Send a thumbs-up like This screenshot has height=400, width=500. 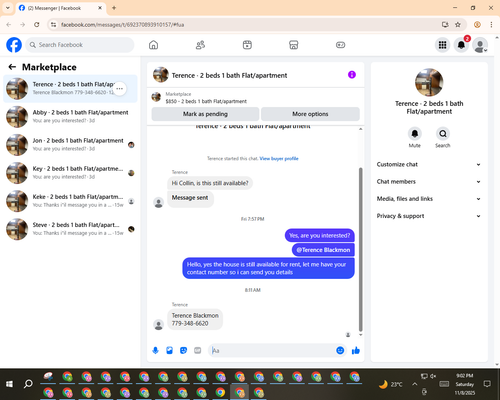click(x=356, y=350)
